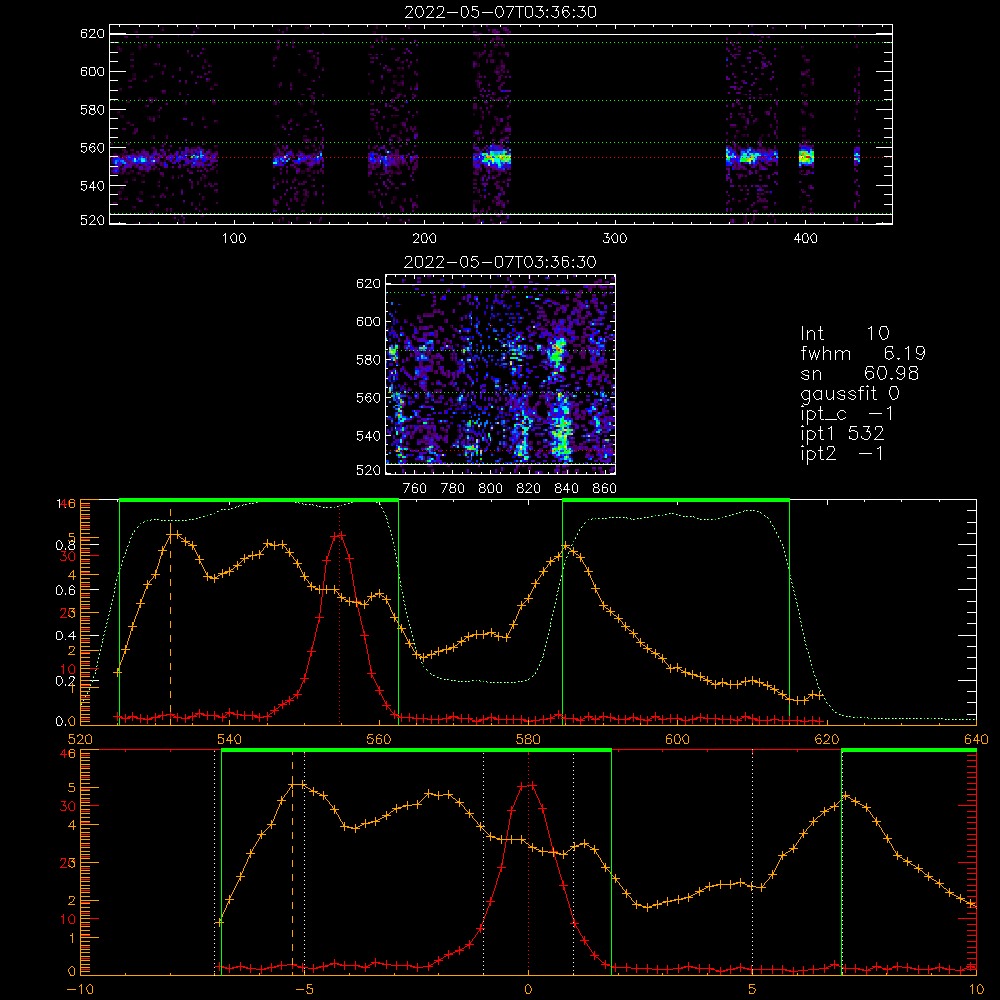Click x-axis label 5 on the bottom plot
The width and height of the screenshot is (1000, 1000).
753,990
